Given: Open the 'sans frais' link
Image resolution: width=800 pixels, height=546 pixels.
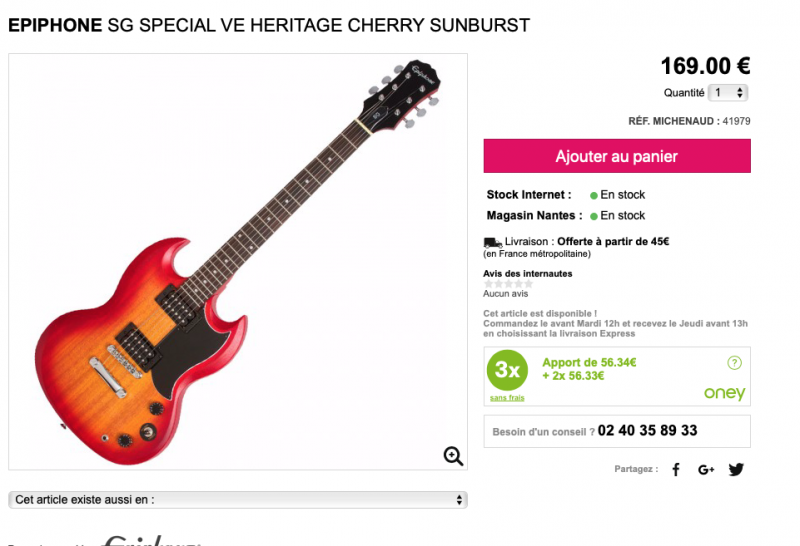Looking at the screenshot, I should click(x=507, y=398).
